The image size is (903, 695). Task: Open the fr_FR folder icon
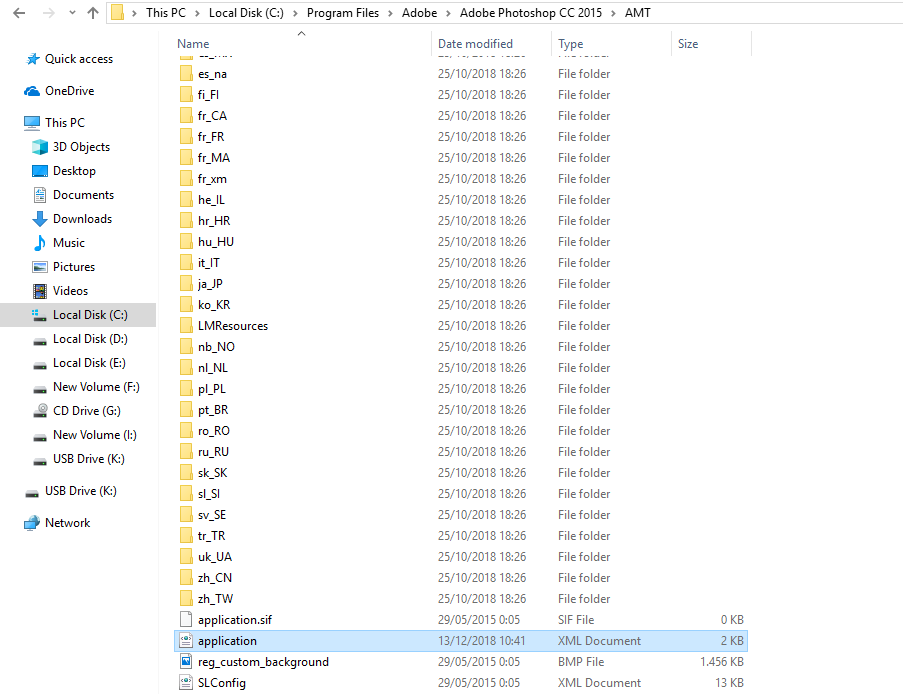[x=189, y=136]
